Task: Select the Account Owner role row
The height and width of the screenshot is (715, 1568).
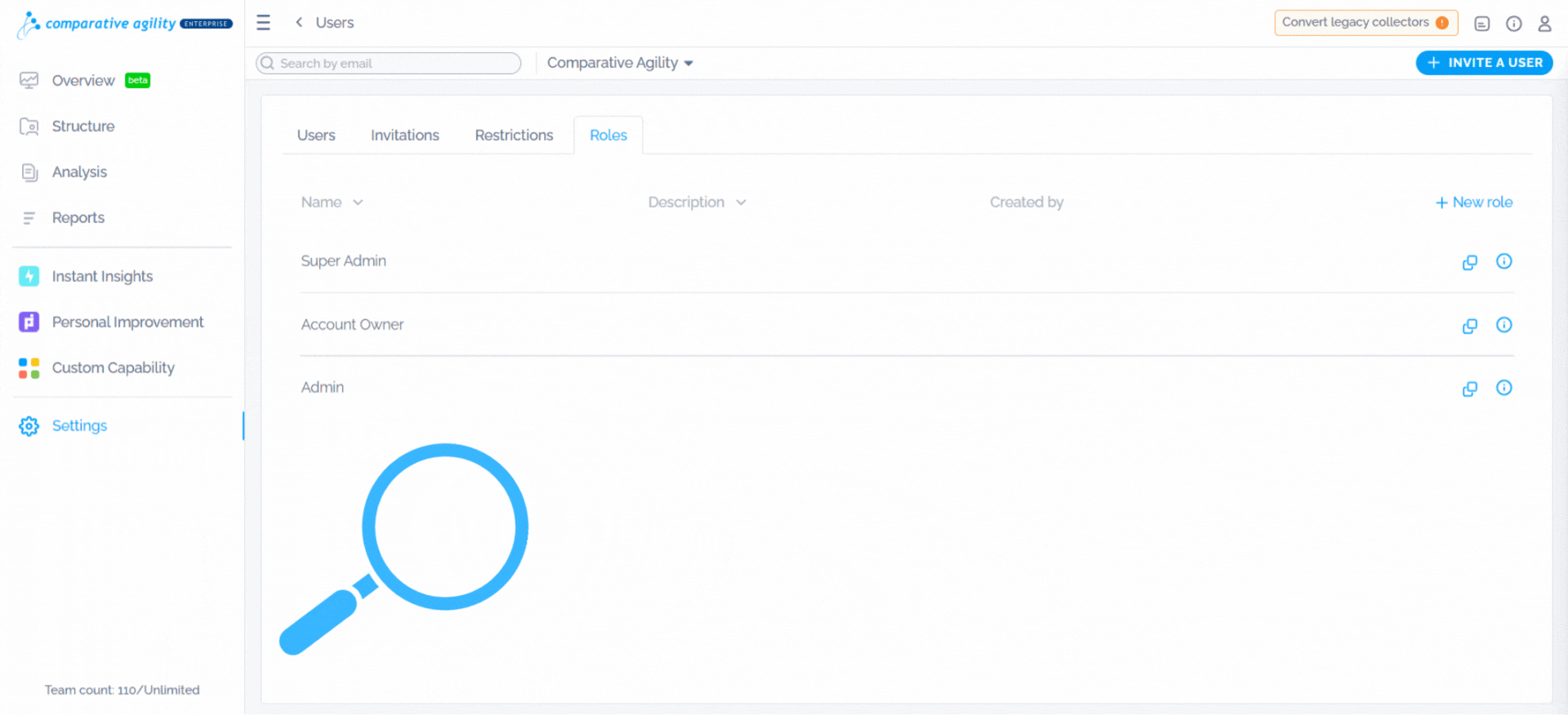Action: (906, 325)
